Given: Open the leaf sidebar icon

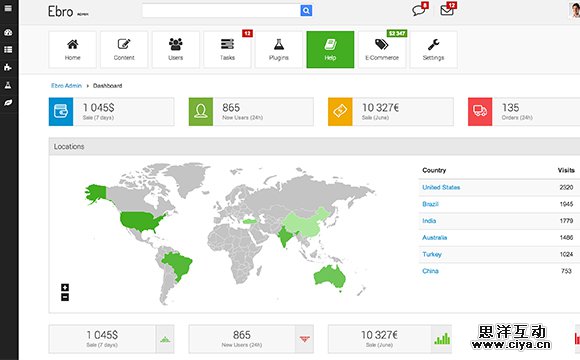Looking at the screenshot, I should (8, 102).
